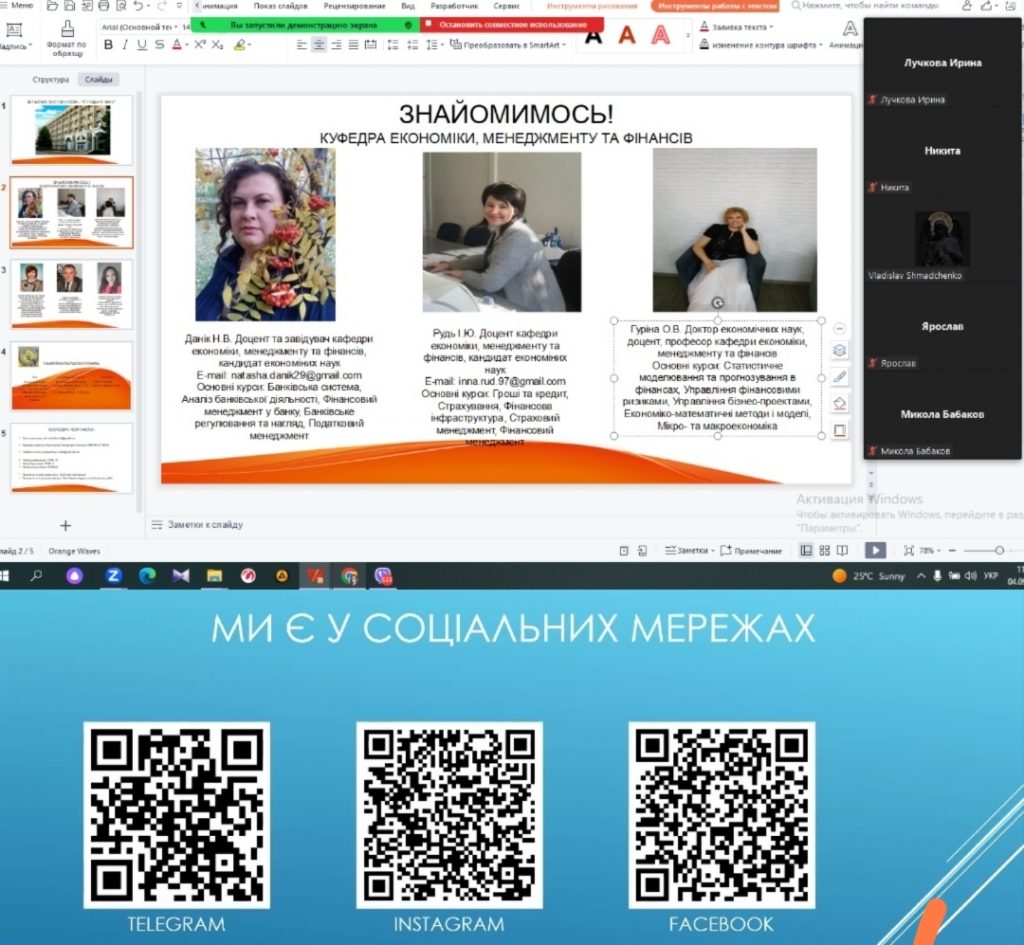Screen dimensions: 1024x945
Task: Start slideshow with play button in status bar
Action: click(875, 550)
